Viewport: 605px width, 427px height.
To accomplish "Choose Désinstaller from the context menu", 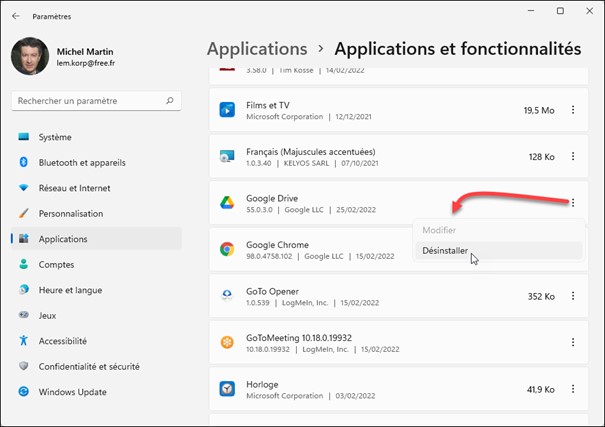I will pyautogui.click(x=445, y=251).
